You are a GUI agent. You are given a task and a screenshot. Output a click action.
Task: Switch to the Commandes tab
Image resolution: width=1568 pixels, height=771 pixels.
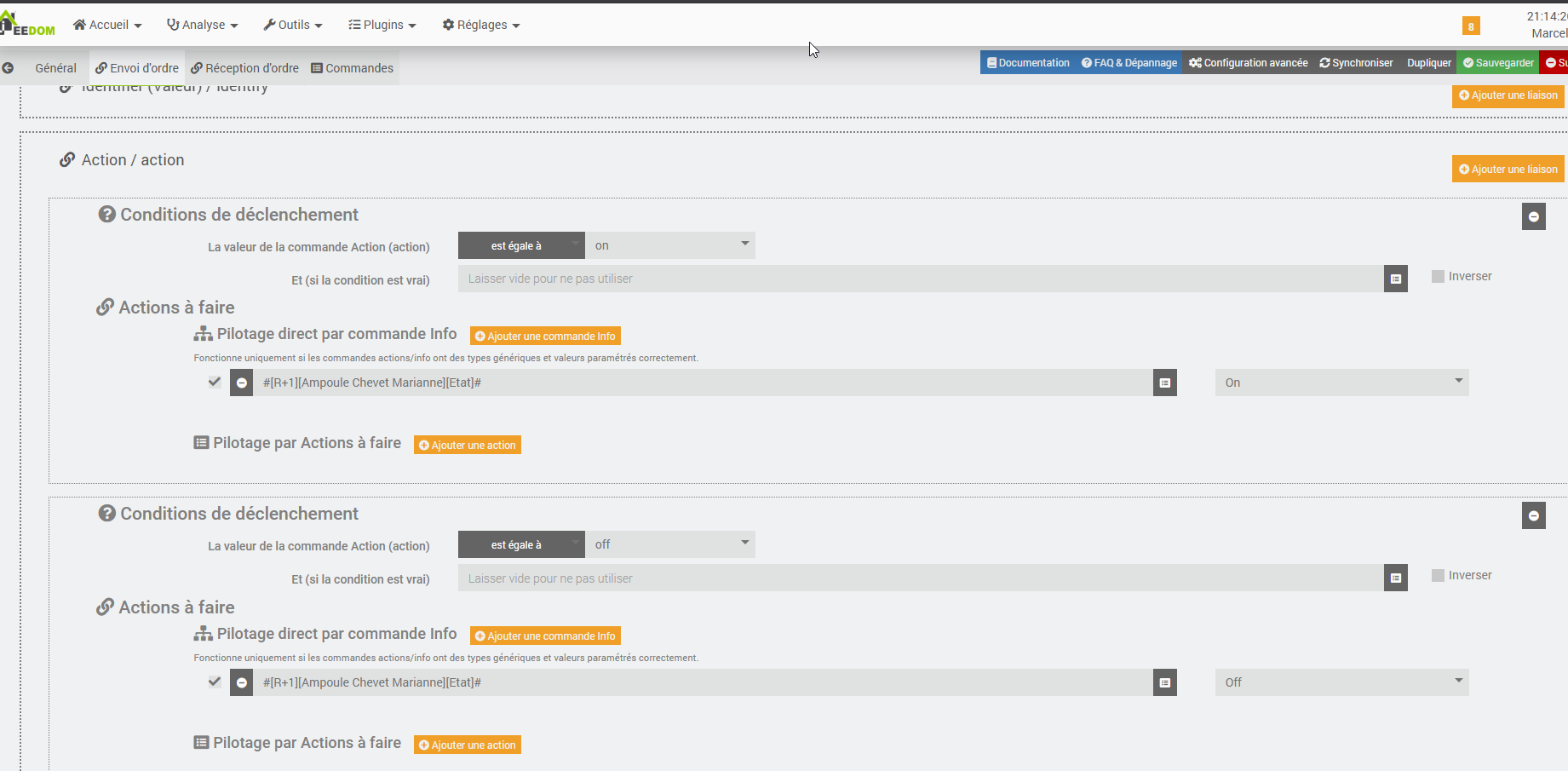352,68
